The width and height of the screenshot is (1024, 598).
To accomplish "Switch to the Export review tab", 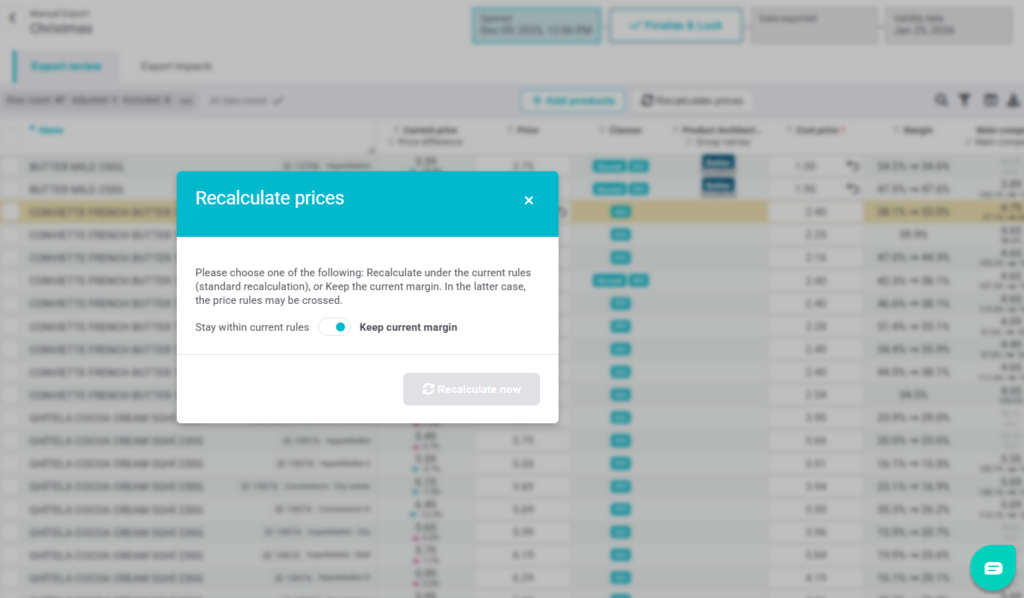I will pos(64,66).
